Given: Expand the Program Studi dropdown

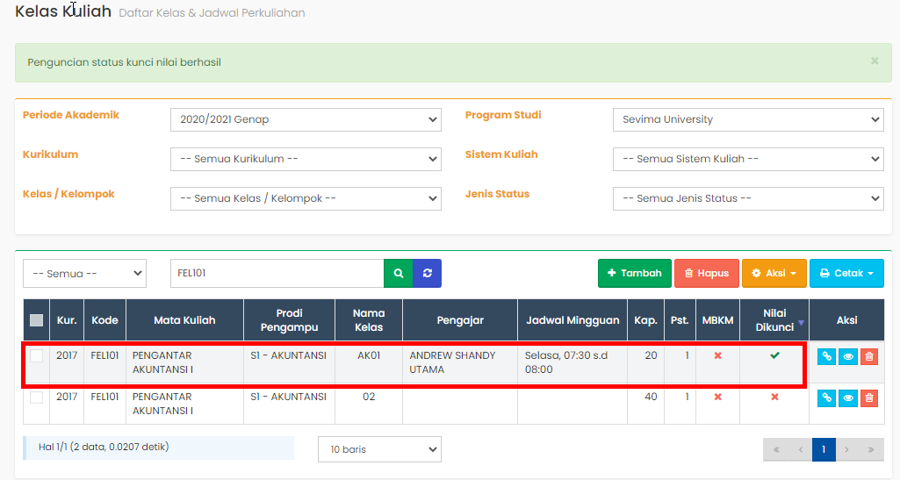Looking at the screenshot, I should click(x=747, y=120).
